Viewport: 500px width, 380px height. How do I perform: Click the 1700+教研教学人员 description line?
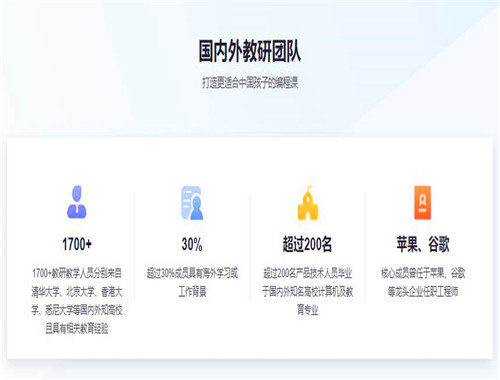(x=77, y=273)
